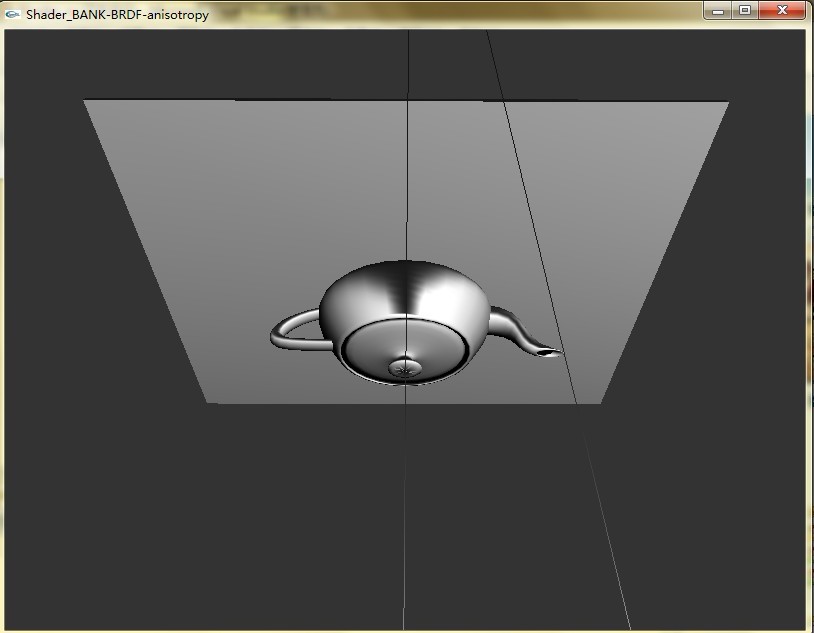Click the teapot spout

524,332
